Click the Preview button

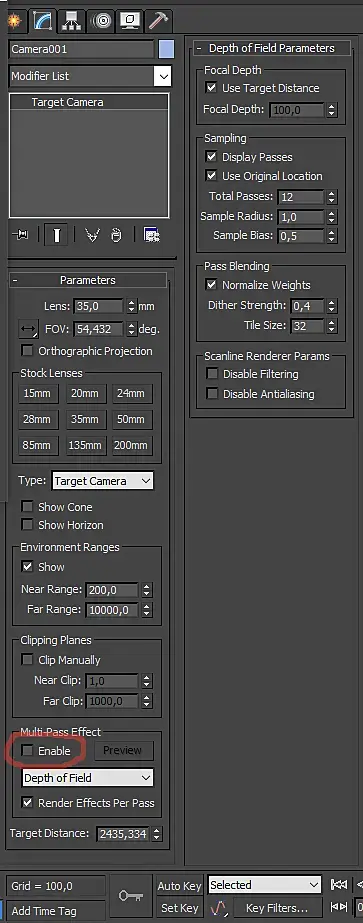[x=122, y=750]
